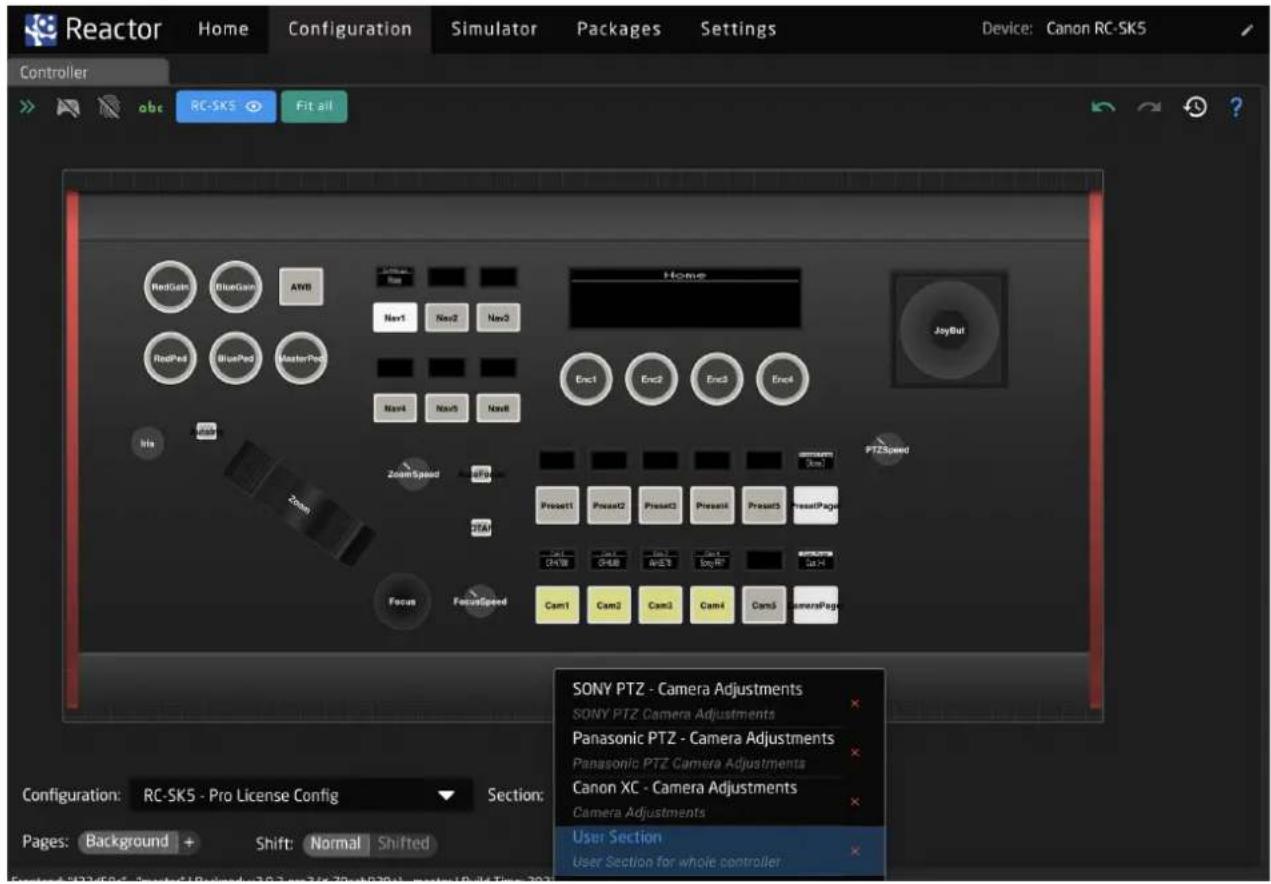Select the ZoomSpeed knob
1271x884 pixels.
[412, 474]
